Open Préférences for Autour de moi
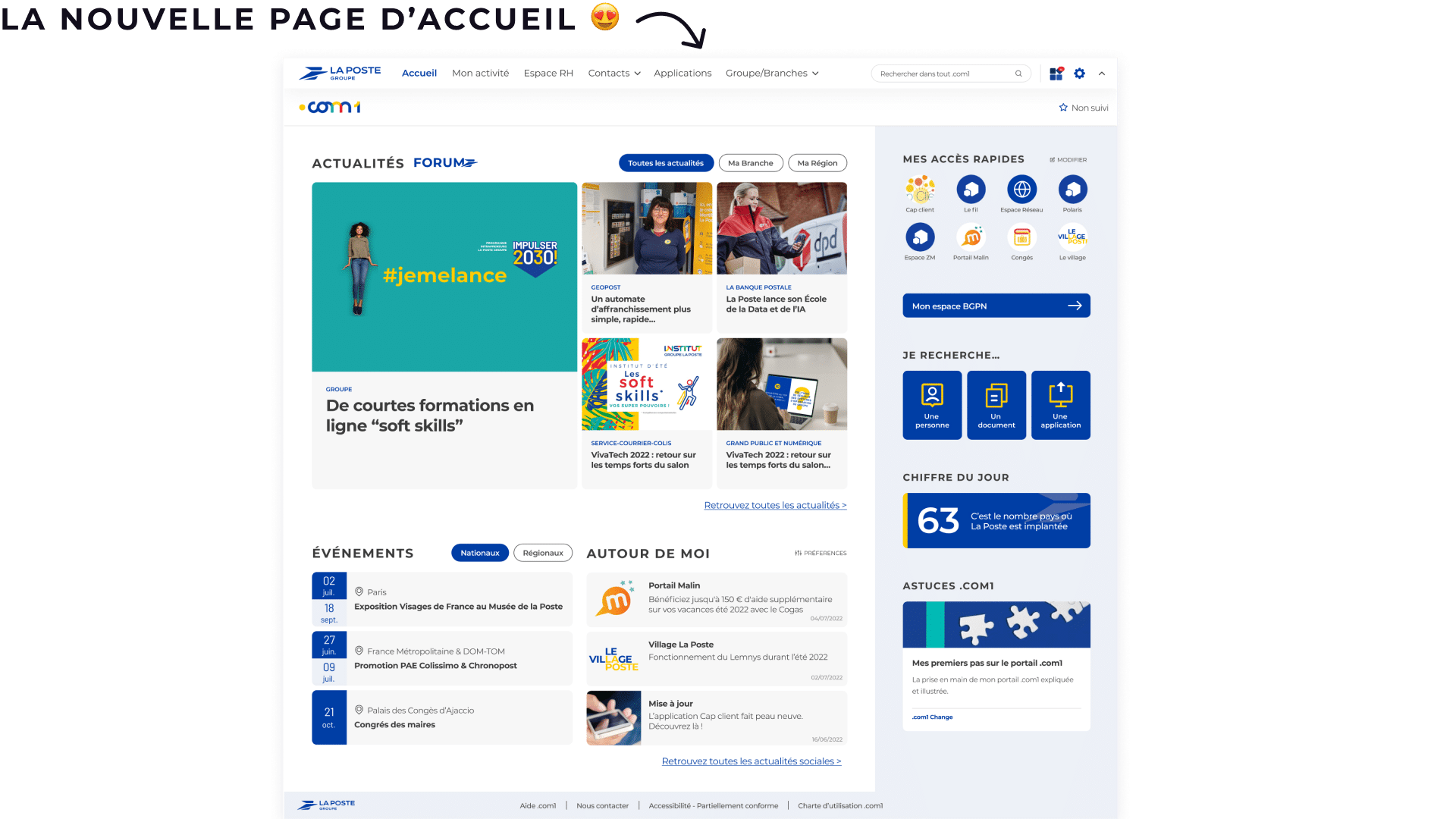 pyautogui.click(x=821, y=553)
